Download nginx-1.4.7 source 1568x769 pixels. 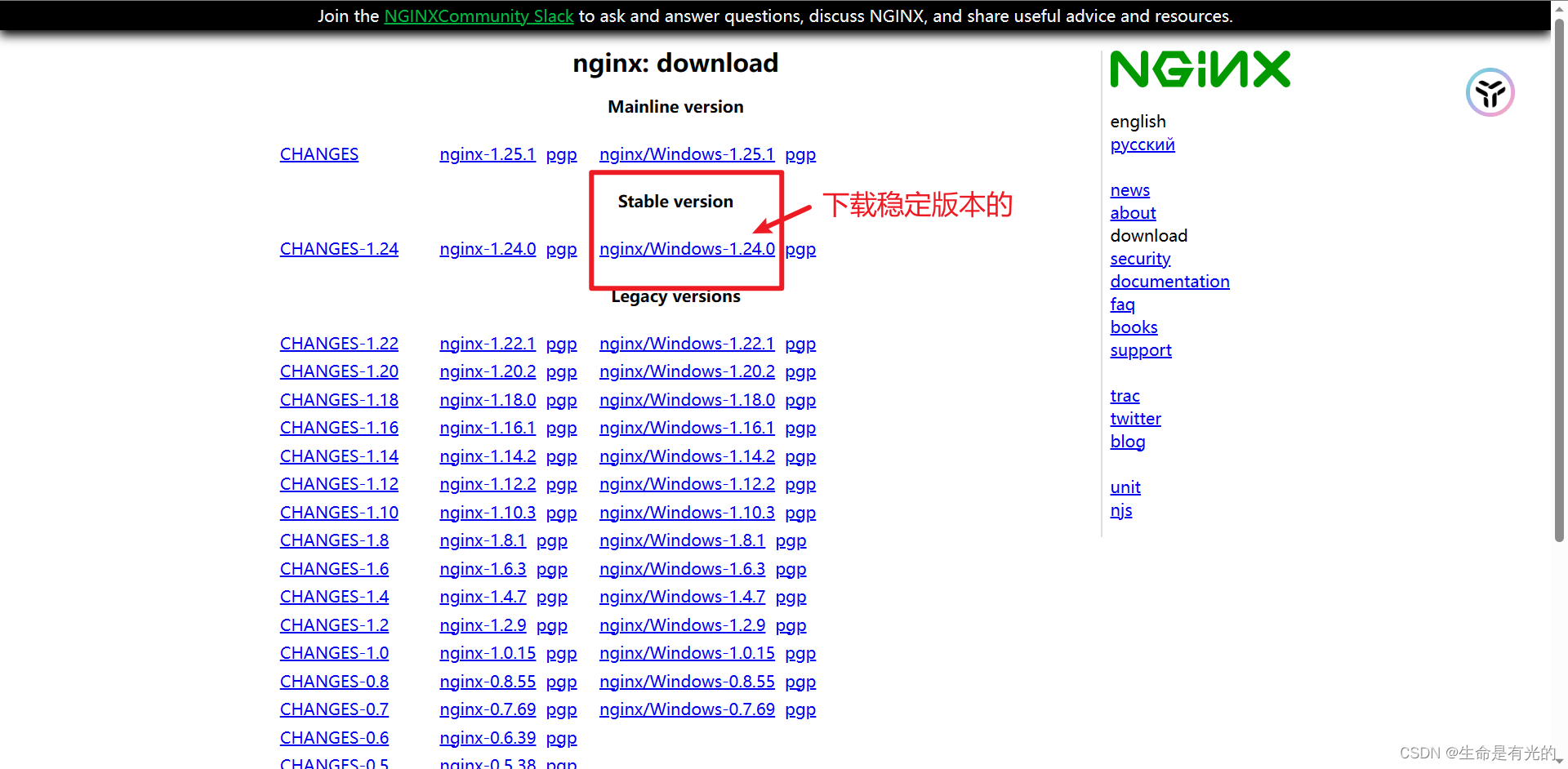coord(483,597)
